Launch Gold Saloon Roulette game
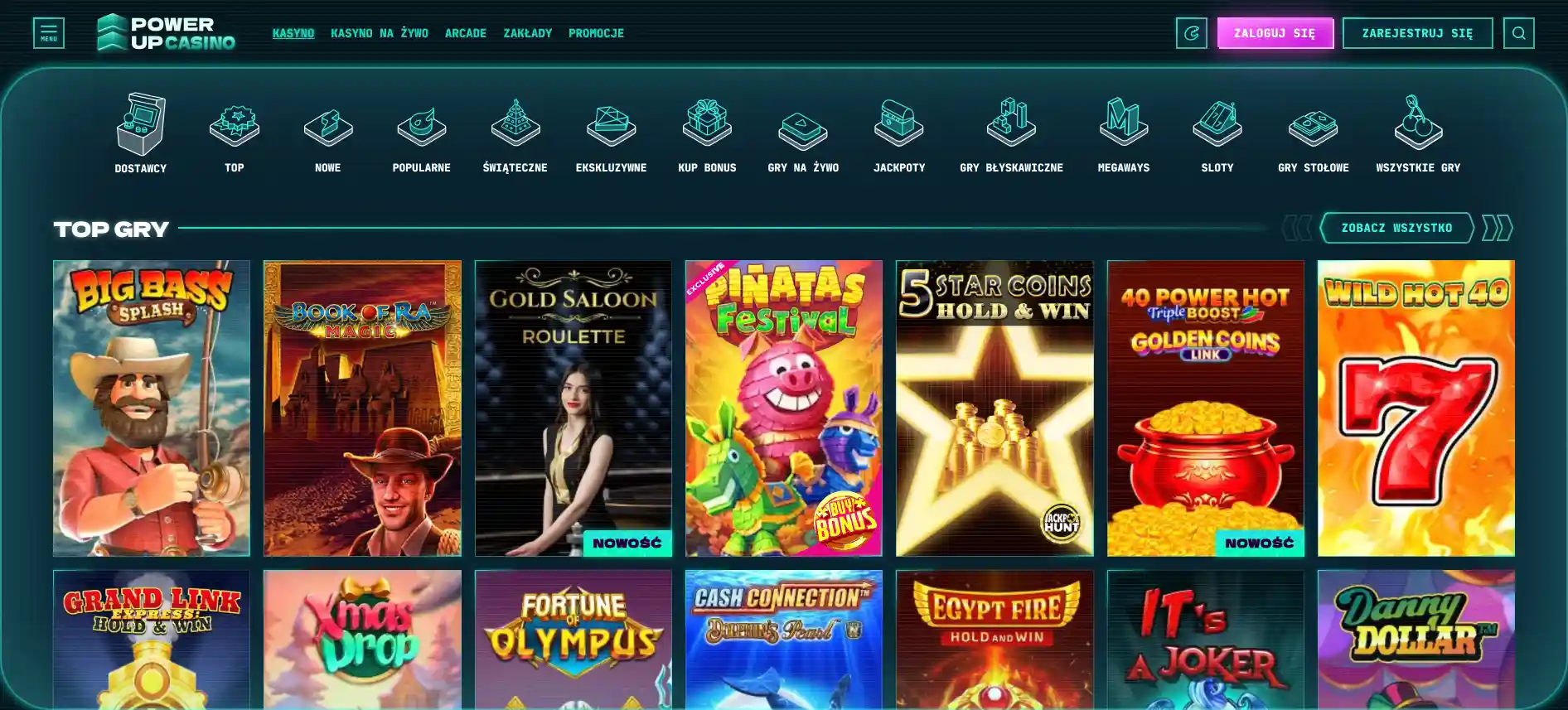This screenshot has height=710, width=1568. 573,408
